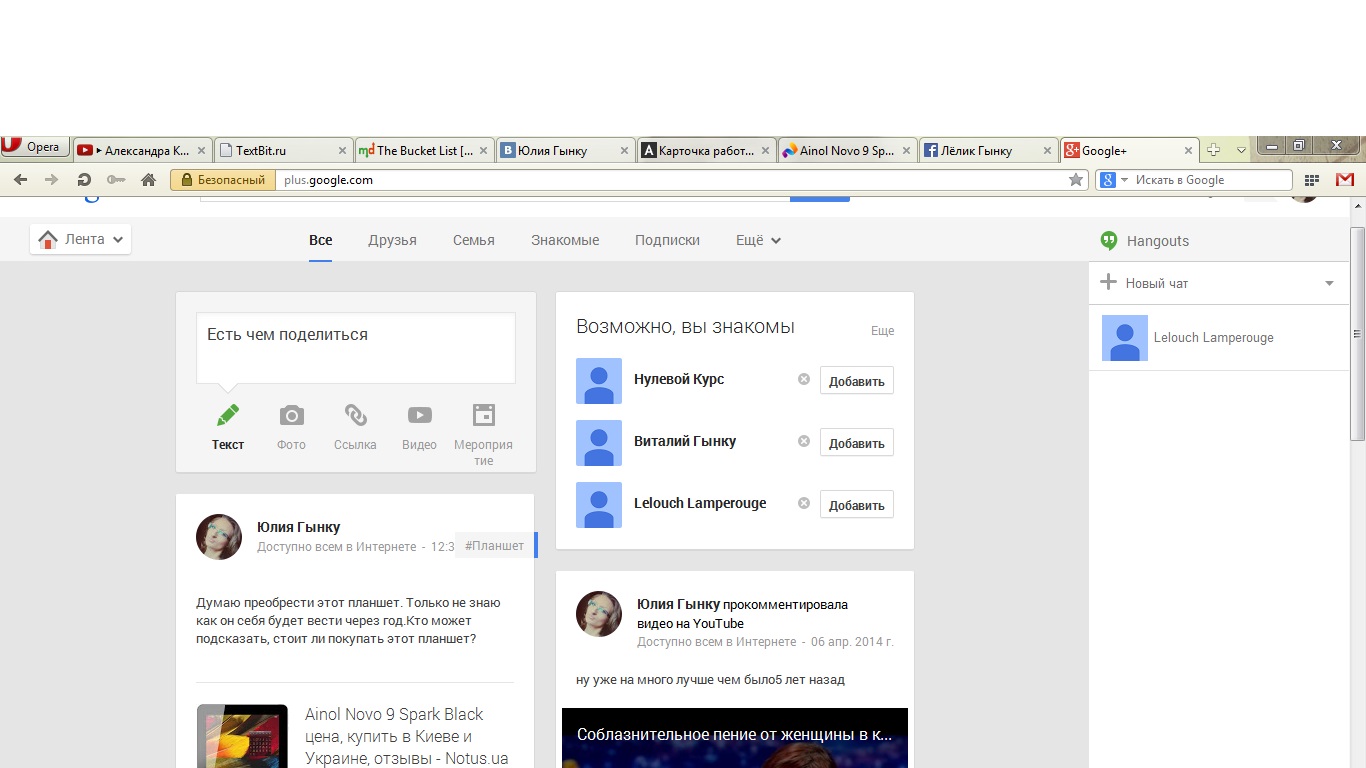1366x768 pixels.
Task: Select the Семья circle filter
Action: [x=474, y=240]
